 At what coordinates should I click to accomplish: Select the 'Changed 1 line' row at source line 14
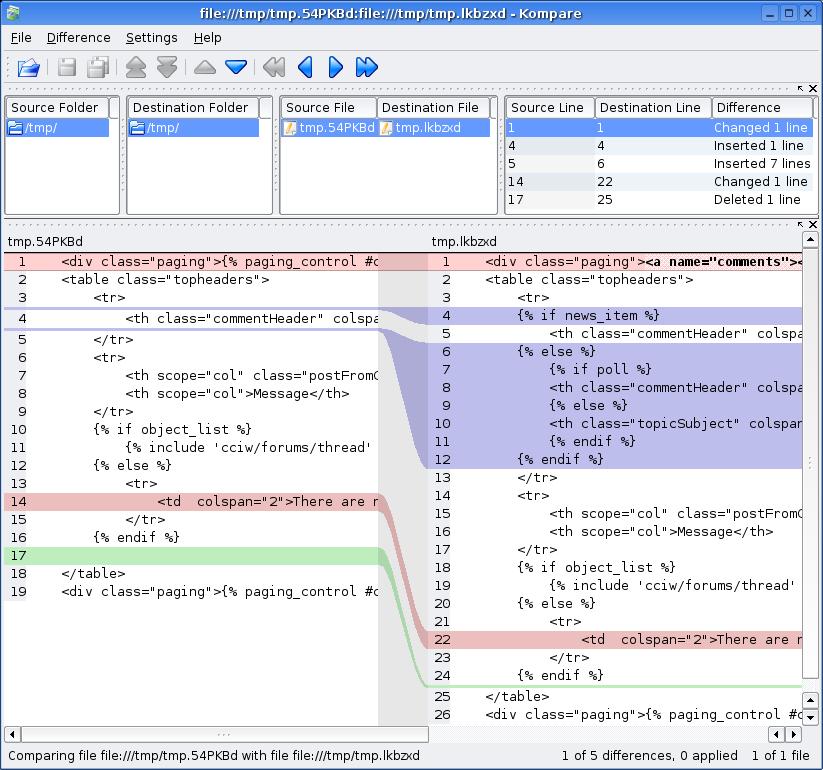click(x=659, y=182)
